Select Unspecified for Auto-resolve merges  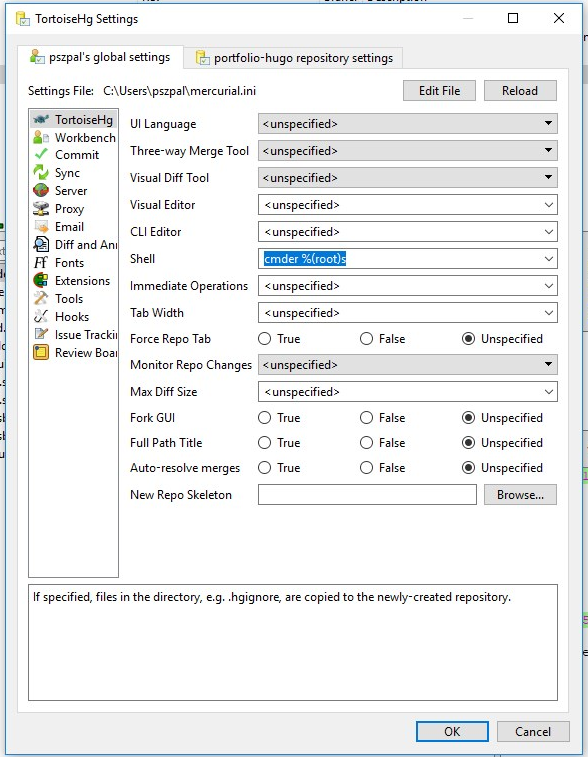point(468,468)
